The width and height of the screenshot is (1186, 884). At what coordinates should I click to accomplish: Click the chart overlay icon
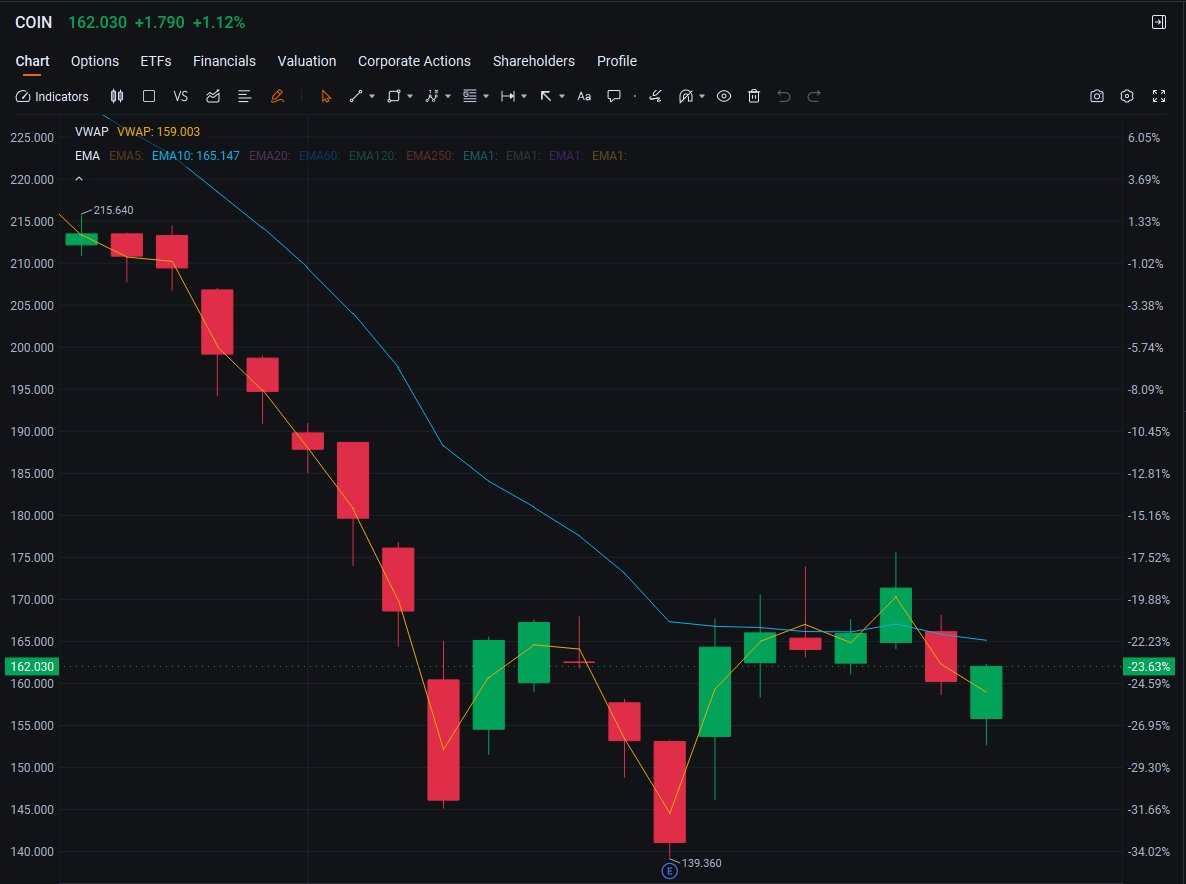click(x=213, y=96)
